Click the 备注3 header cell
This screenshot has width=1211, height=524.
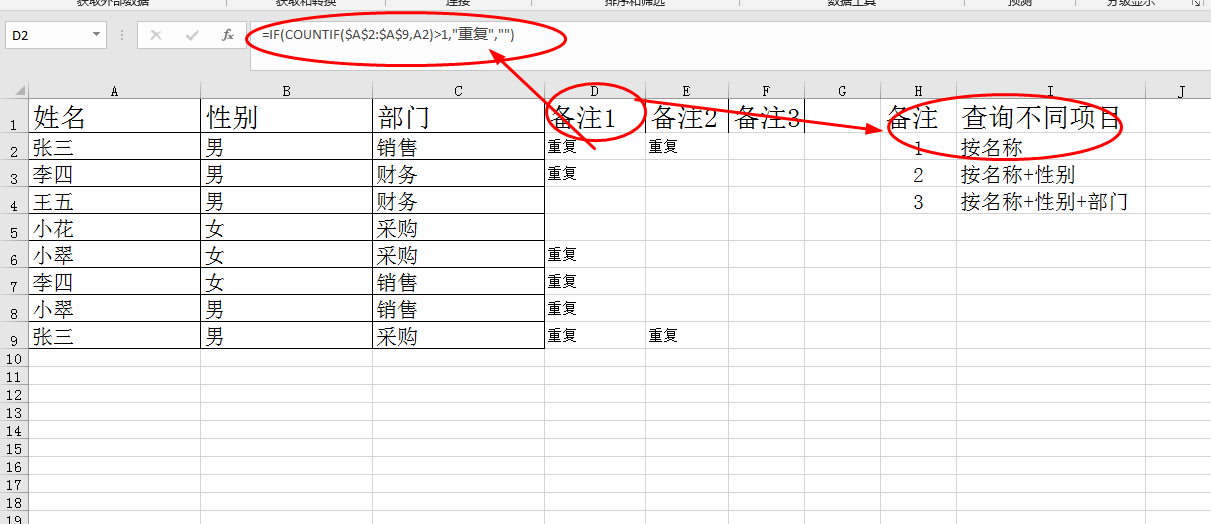point(766,116)
